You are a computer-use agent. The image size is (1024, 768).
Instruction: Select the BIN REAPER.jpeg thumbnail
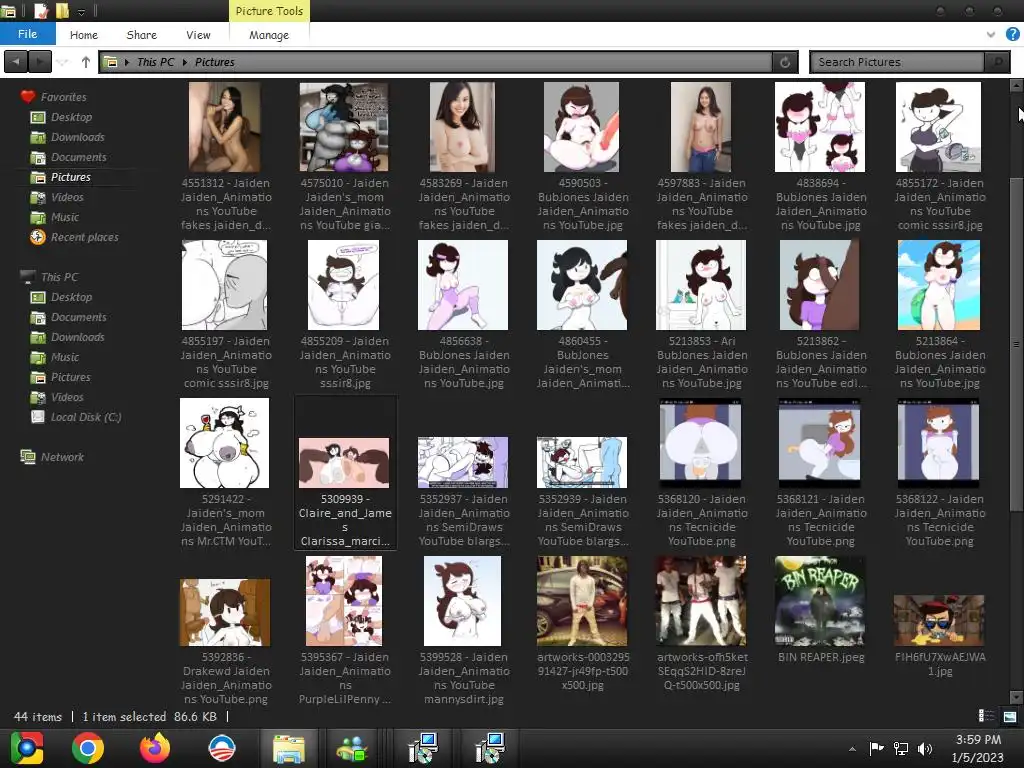point(820,601)
